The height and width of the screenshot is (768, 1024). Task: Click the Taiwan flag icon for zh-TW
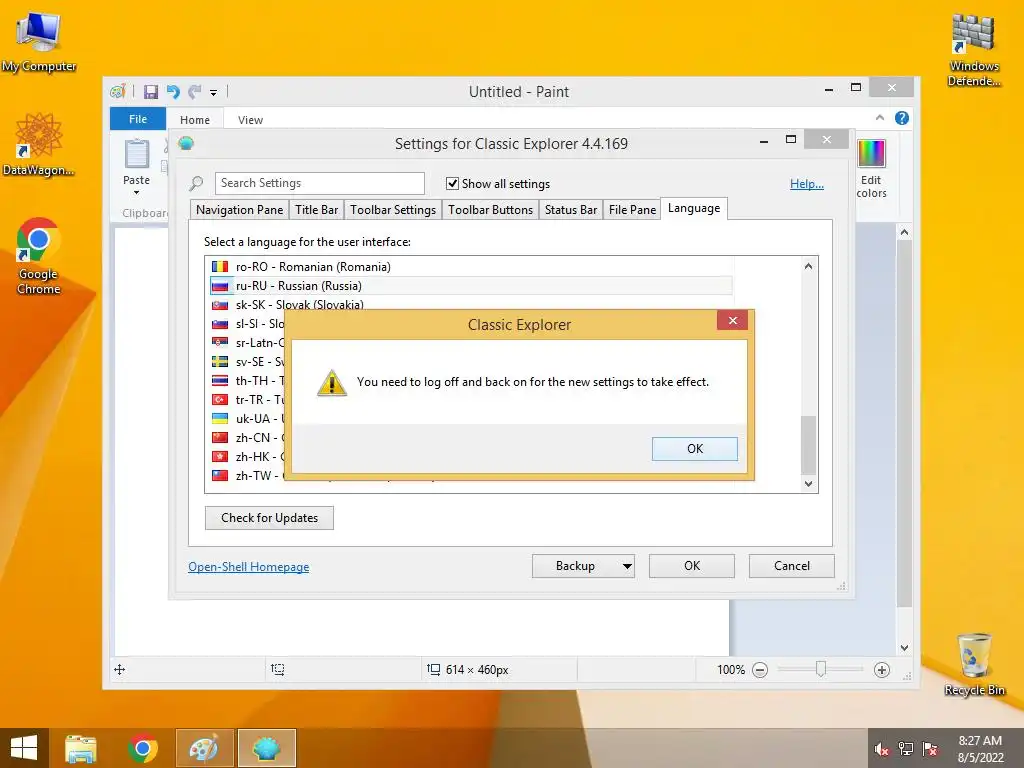coord(220,475)
